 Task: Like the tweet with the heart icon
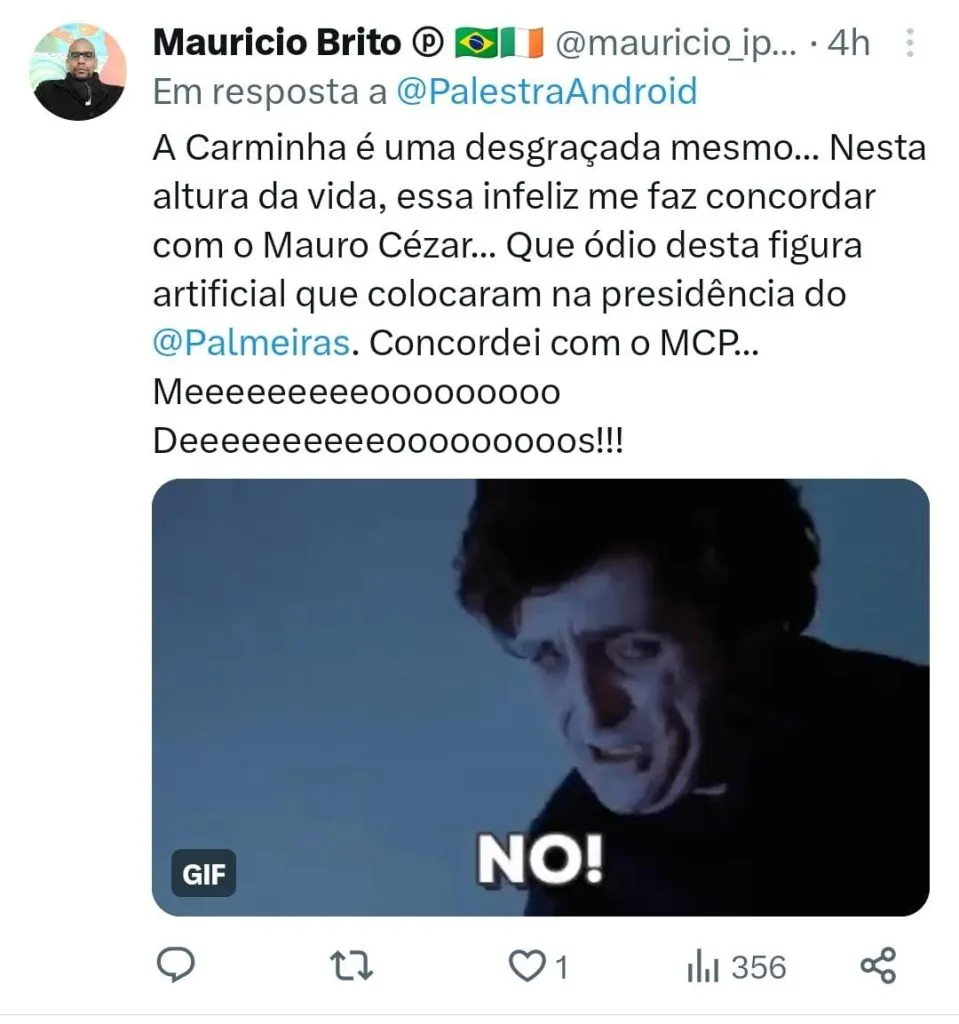(x=525, y=966)
